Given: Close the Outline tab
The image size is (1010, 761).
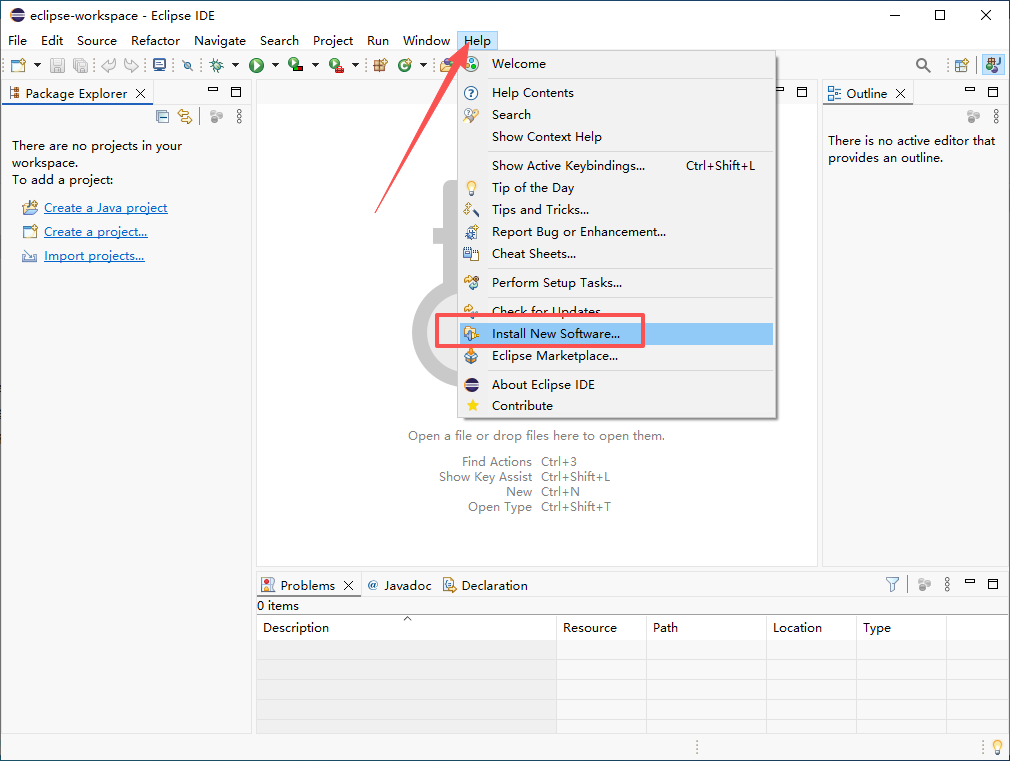Looking at the screenshot, I should pos(900,93).
